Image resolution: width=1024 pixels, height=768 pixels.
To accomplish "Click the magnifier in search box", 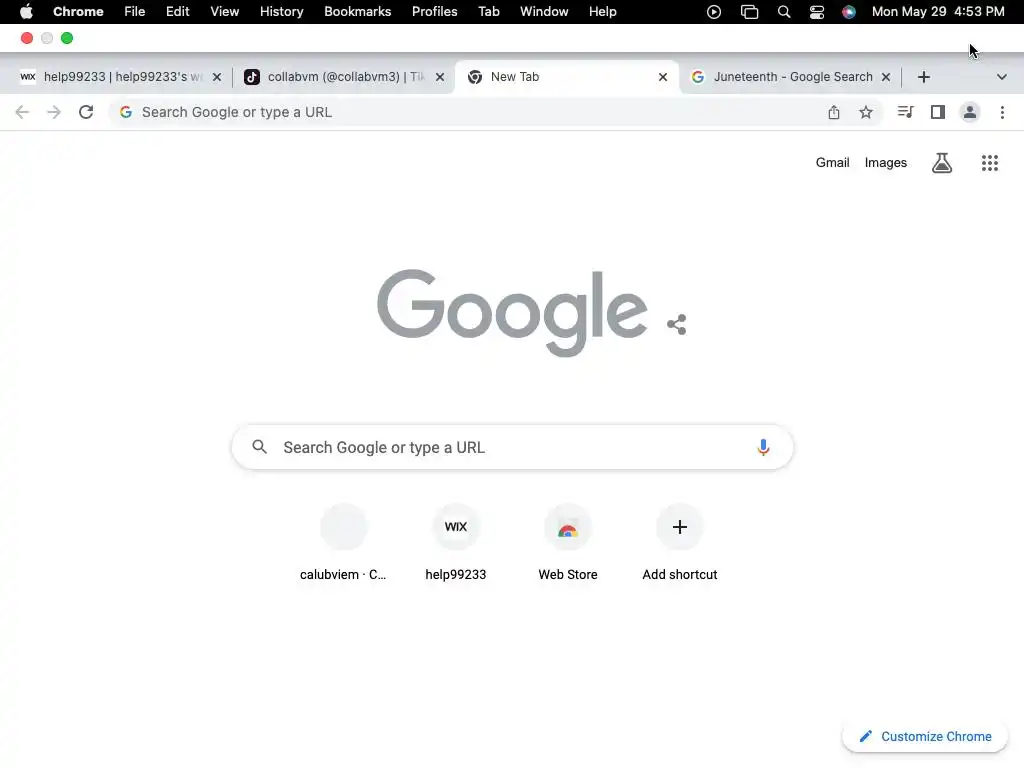I will point(260,447).
